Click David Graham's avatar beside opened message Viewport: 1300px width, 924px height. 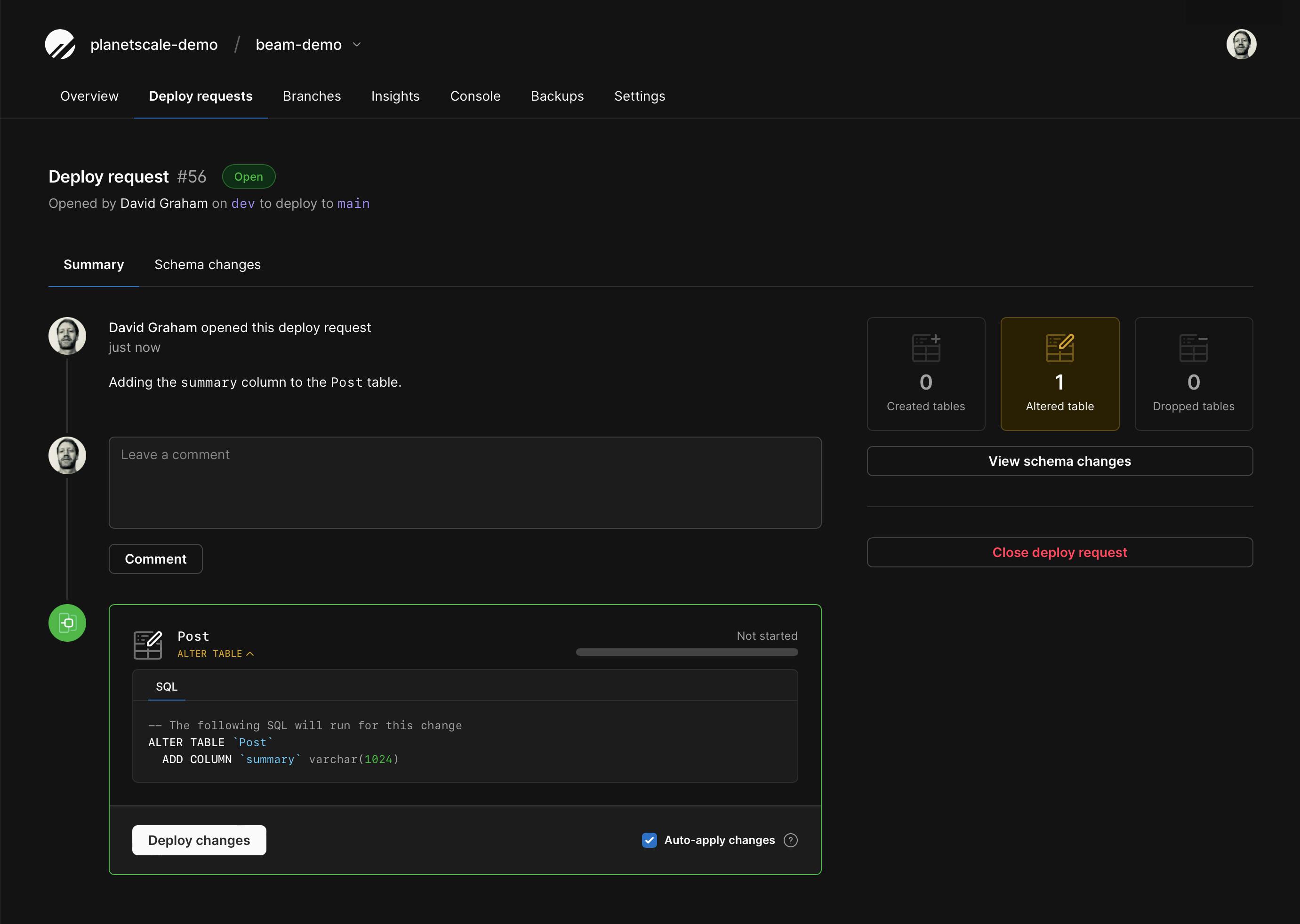pos(67,336)
